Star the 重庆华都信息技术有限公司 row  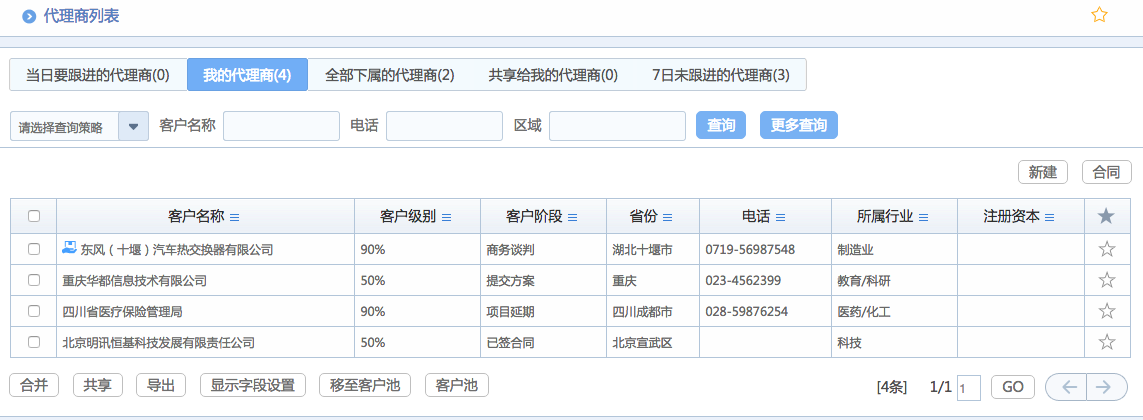1106,280
